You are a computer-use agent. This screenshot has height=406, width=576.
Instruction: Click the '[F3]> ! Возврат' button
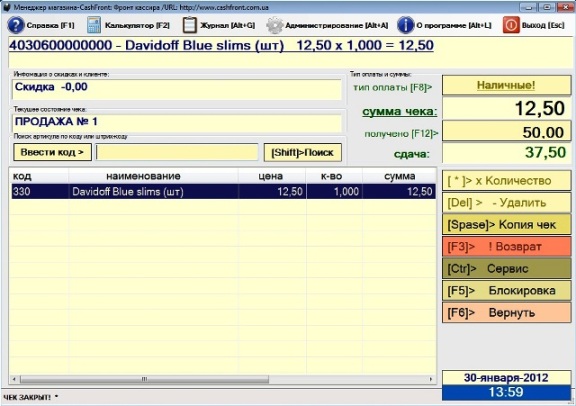[506, 247]
